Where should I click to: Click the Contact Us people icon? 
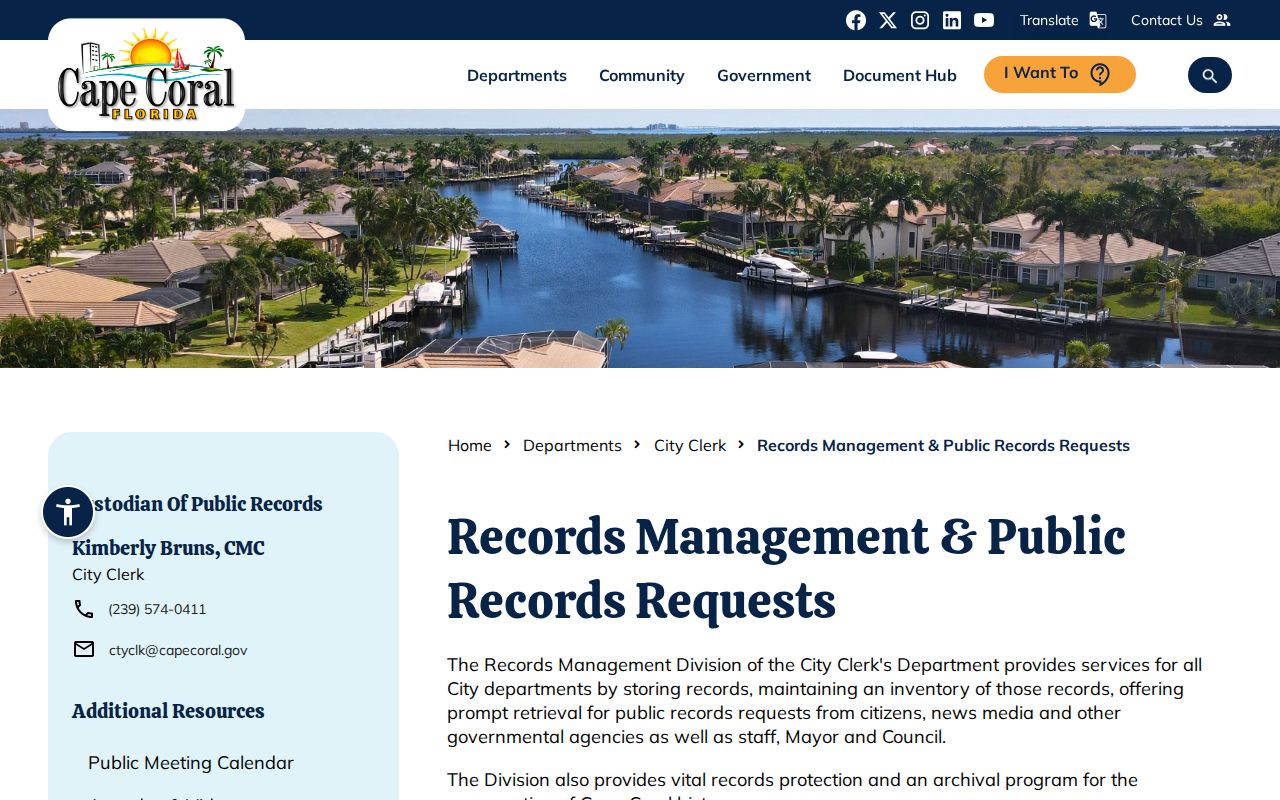click(x=1222, y=20)
